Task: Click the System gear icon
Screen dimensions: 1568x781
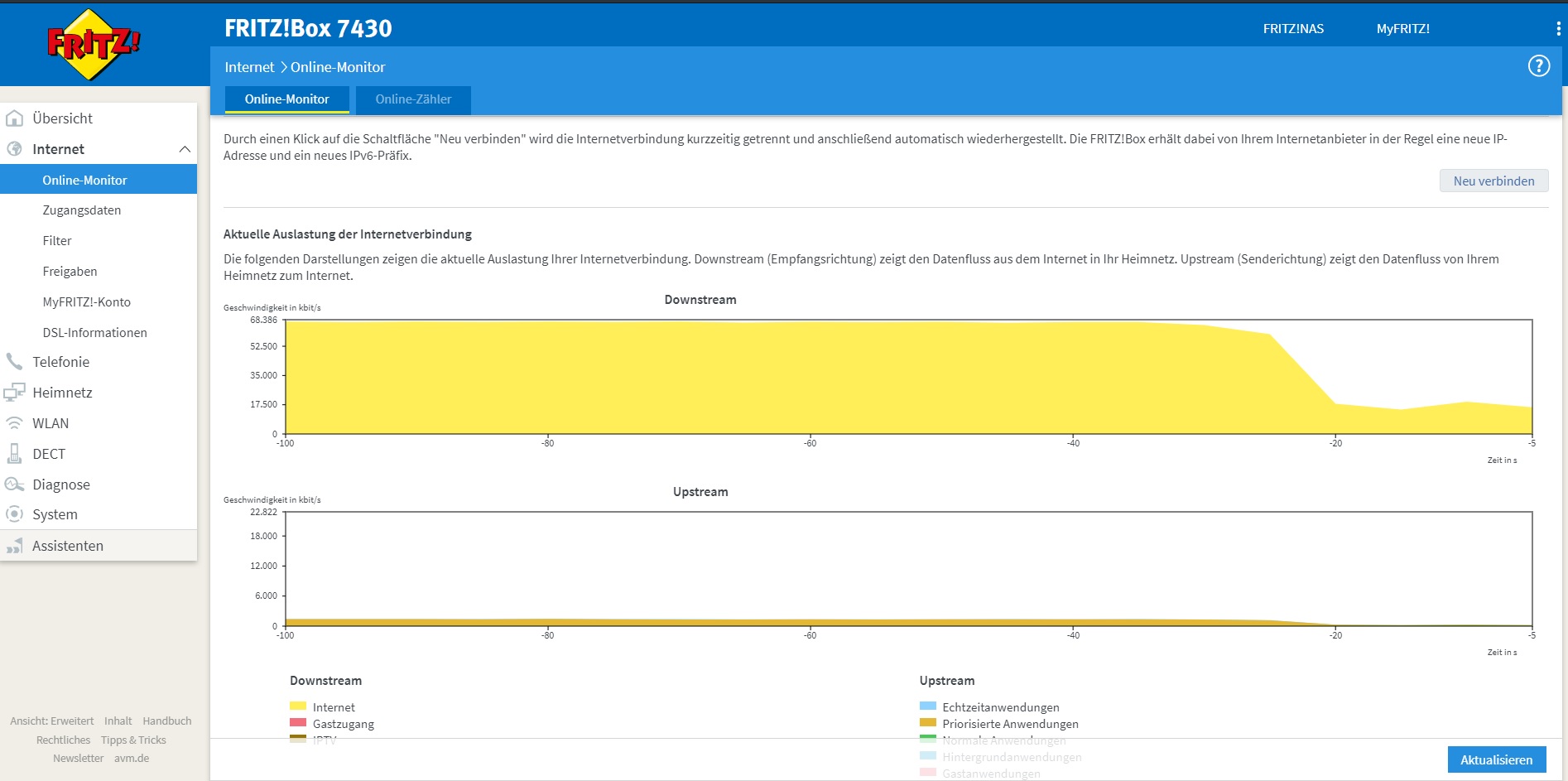Action: pos(14,514)
